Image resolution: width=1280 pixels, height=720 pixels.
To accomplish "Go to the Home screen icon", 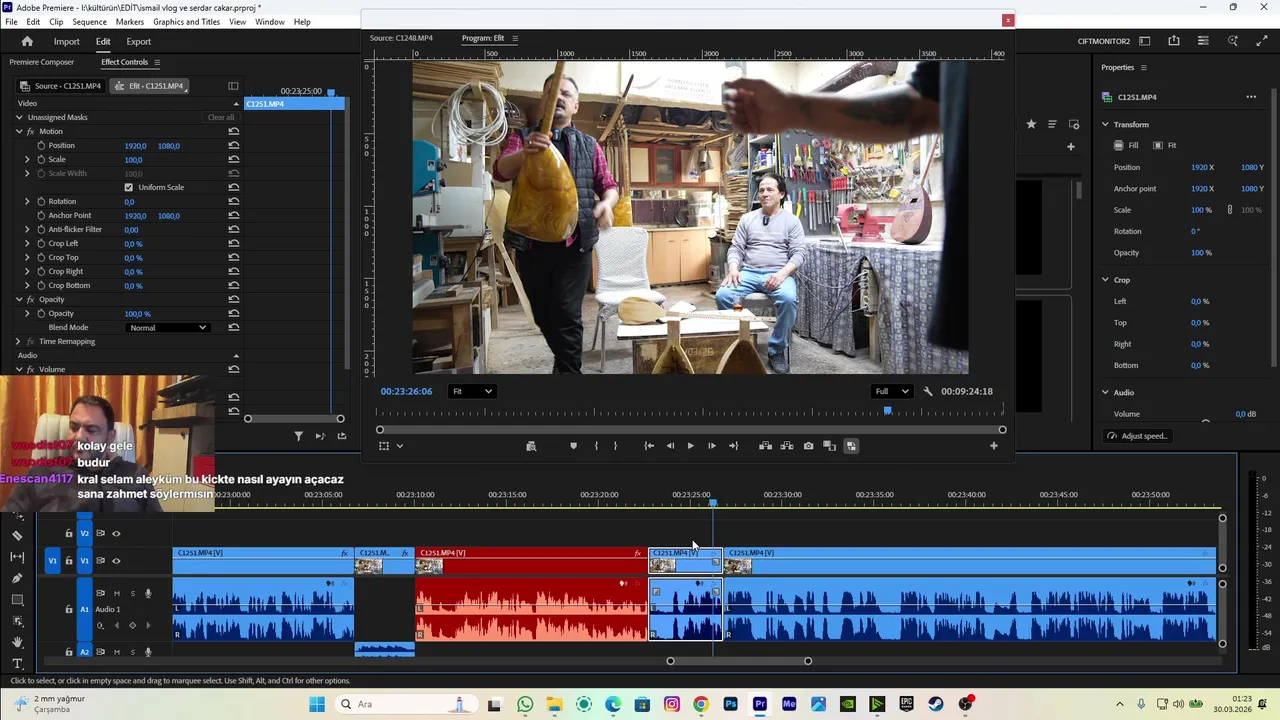I will (27, 41).
